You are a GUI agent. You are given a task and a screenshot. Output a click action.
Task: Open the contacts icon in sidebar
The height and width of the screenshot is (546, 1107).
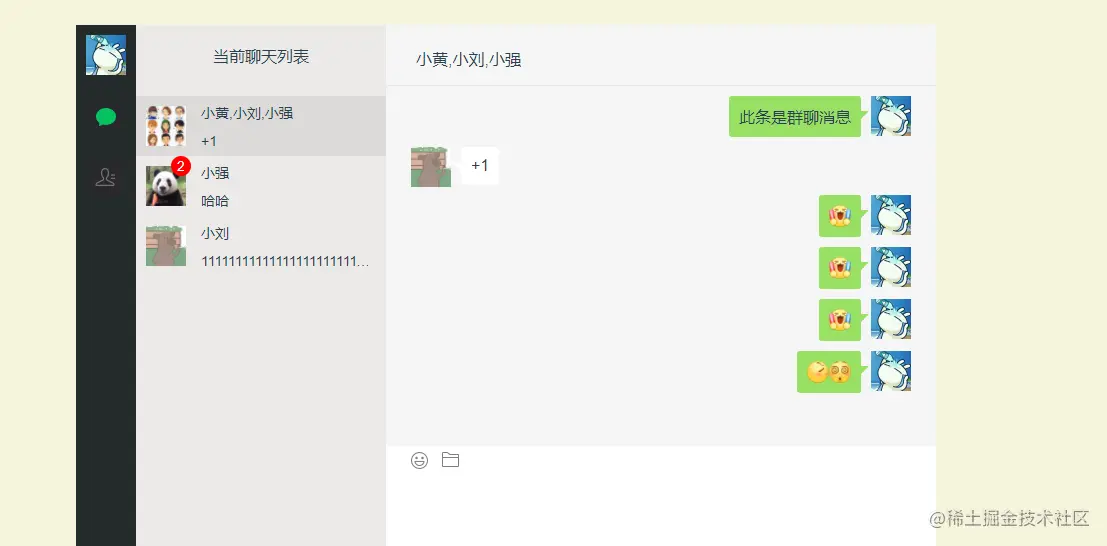pyautogui.click(x=105, y=177)
